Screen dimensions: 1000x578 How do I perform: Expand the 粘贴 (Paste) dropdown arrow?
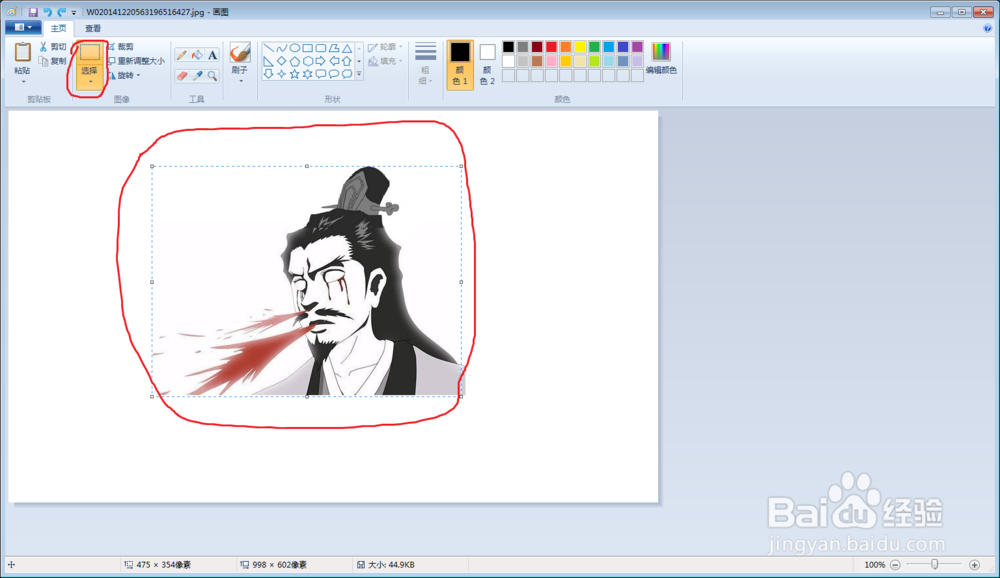click(23, 82)
